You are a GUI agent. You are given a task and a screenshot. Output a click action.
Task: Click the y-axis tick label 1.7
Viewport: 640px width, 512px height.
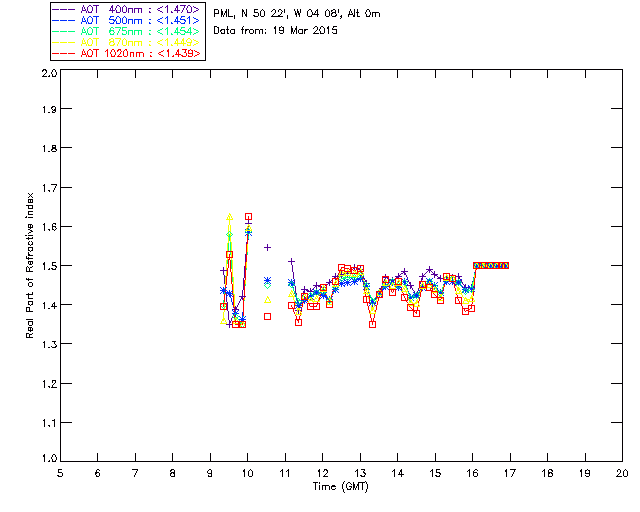pos(49,188)
